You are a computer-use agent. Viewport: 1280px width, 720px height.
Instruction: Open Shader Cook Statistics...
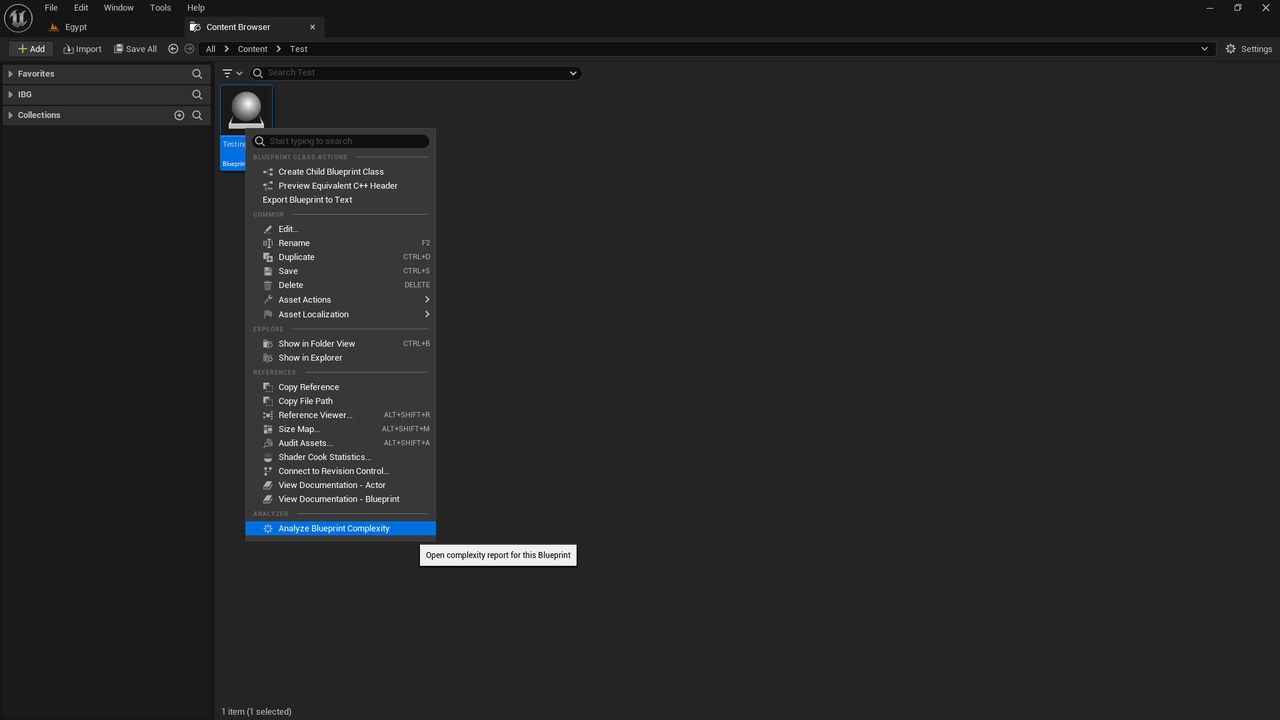point(340,457)
